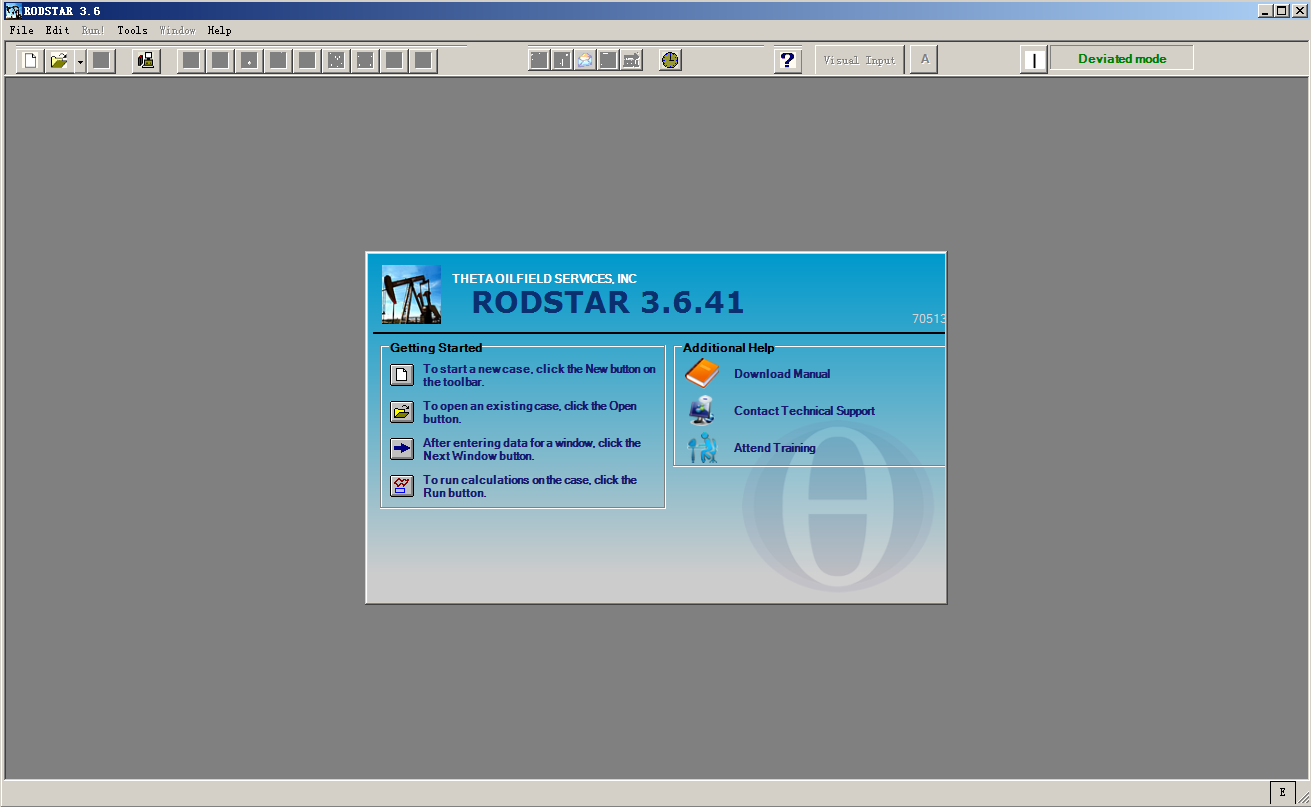Click the Attend Training people icon

pos(703,448)
